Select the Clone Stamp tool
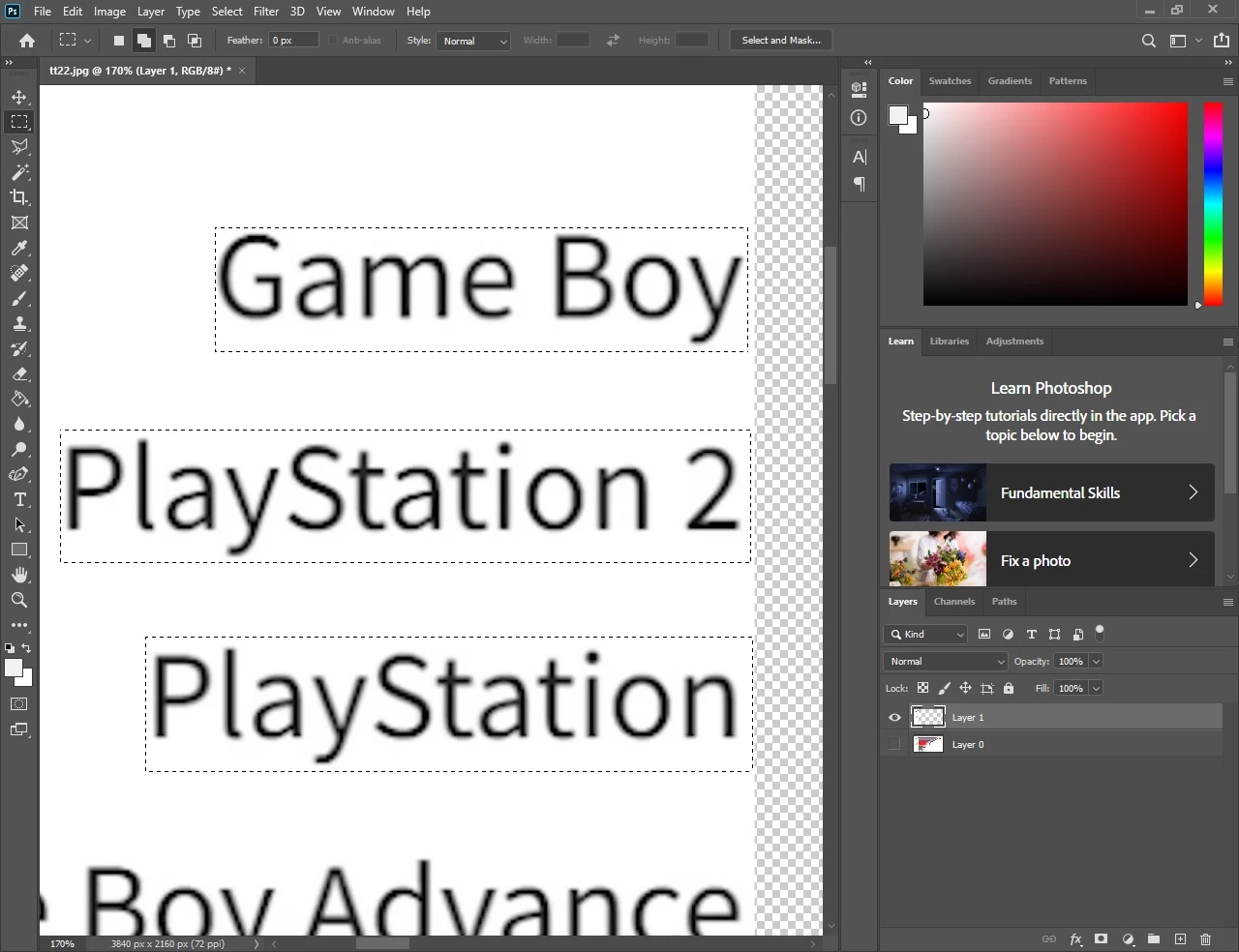The width and height of the screenshot is (1239, 952). 19,324
